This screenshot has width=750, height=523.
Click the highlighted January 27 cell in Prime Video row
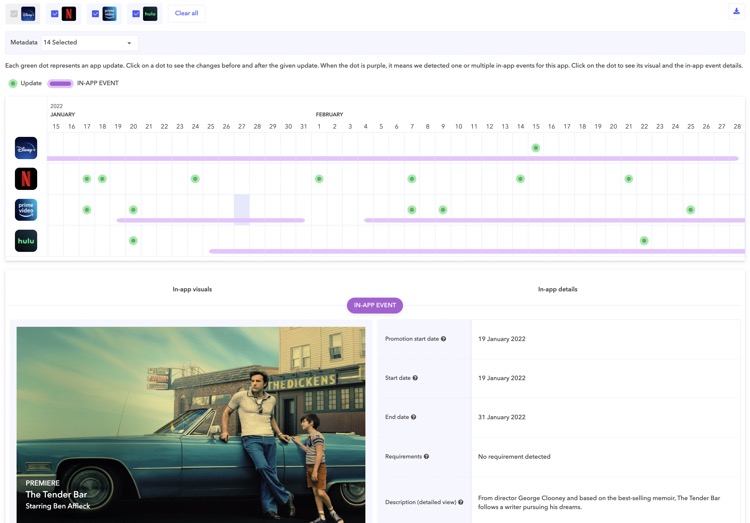[242, 210]
